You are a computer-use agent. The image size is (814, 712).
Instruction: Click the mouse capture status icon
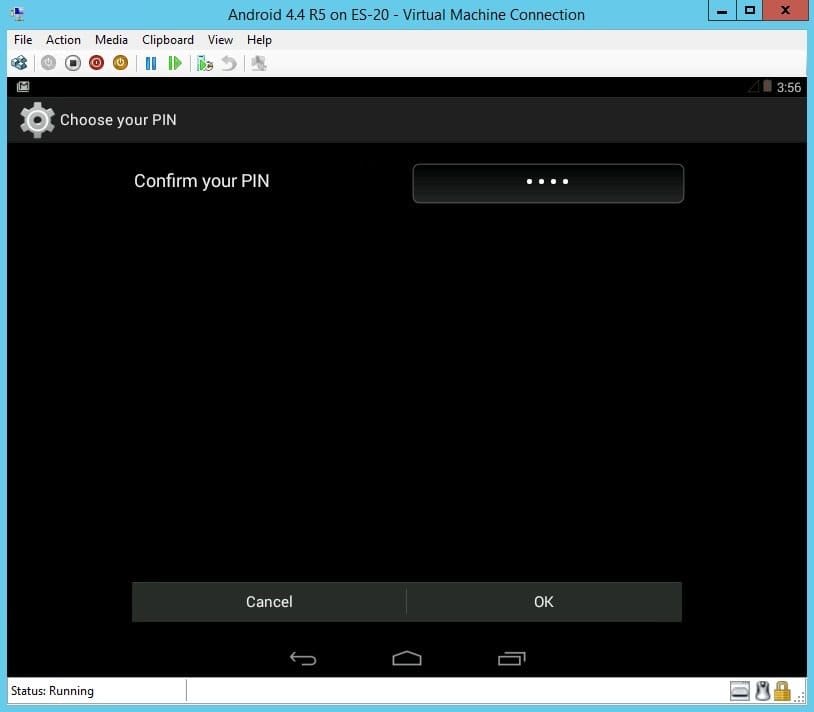pyautogui.click(x=762, y=691)
